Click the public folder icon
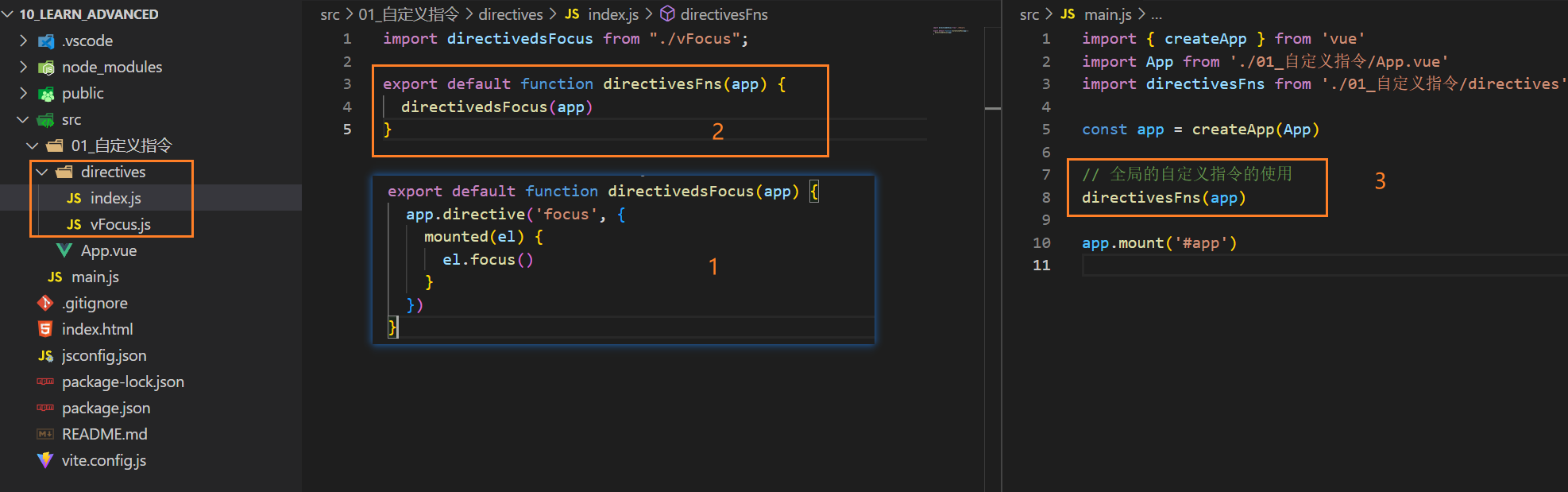The width and height of the screenshot is (1568, 492). pos(47,94)
